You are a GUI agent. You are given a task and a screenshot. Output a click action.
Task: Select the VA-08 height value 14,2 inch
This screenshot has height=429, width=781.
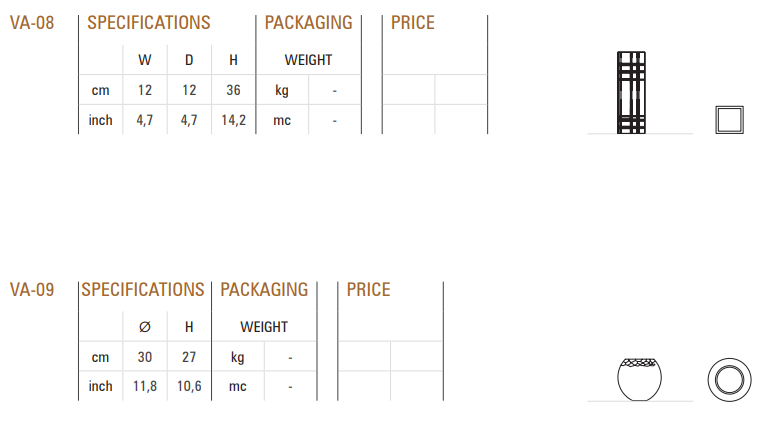[234, 120]
